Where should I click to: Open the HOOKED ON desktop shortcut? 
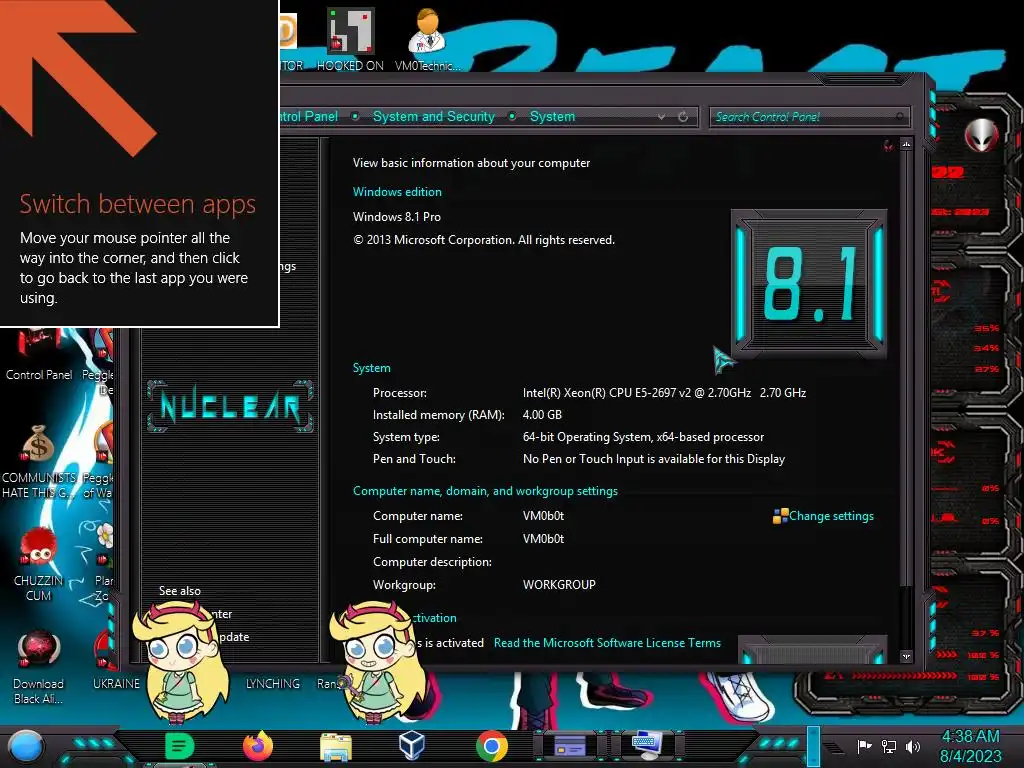(351, 39)
